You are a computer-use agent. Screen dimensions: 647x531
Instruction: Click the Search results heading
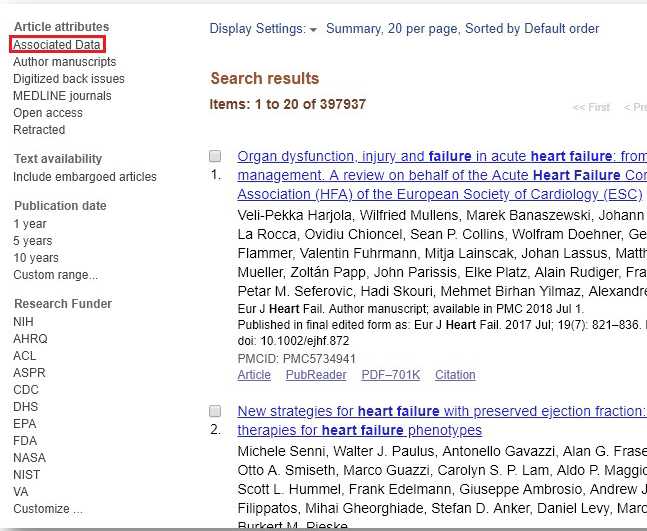pyautogui.click(x=265, y=78)
